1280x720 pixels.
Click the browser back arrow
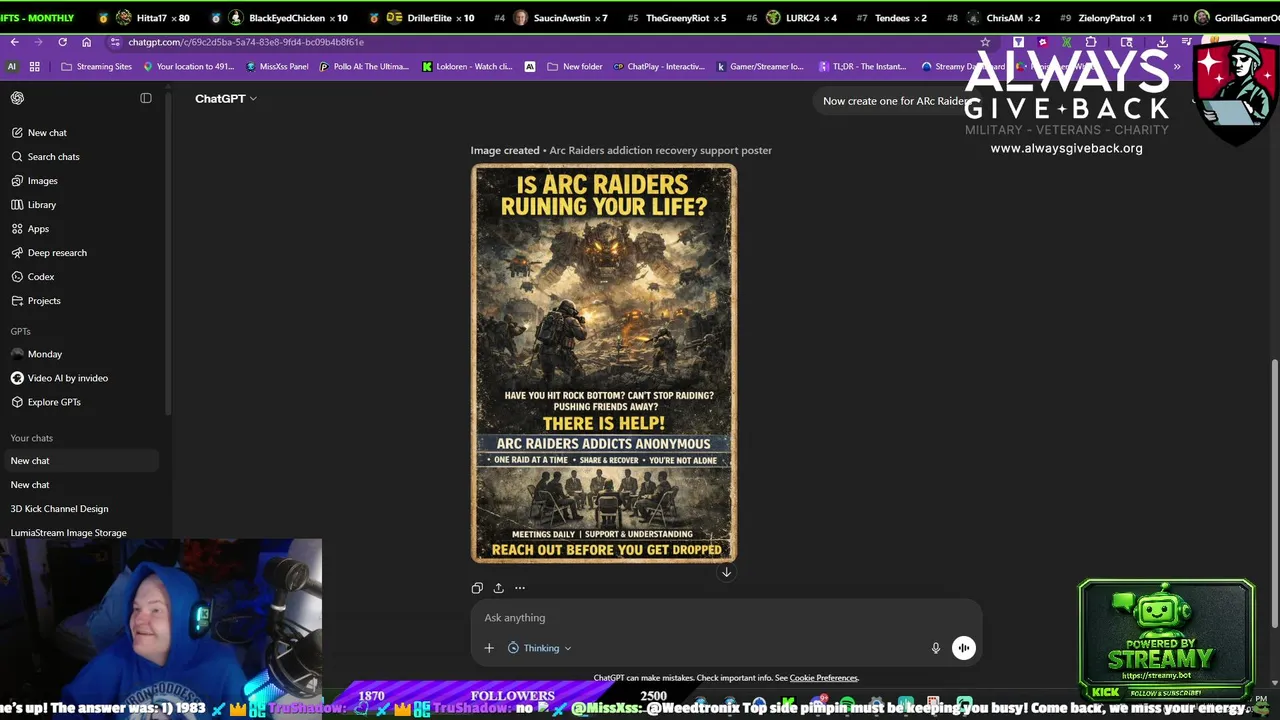click(14, 42)
